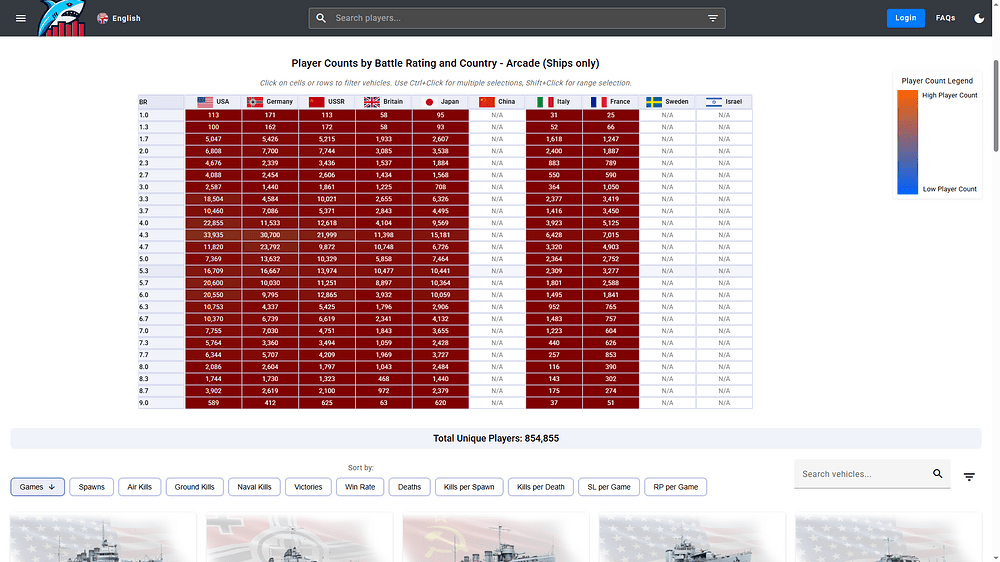Open search filter options in top search bar

(713, 18)
